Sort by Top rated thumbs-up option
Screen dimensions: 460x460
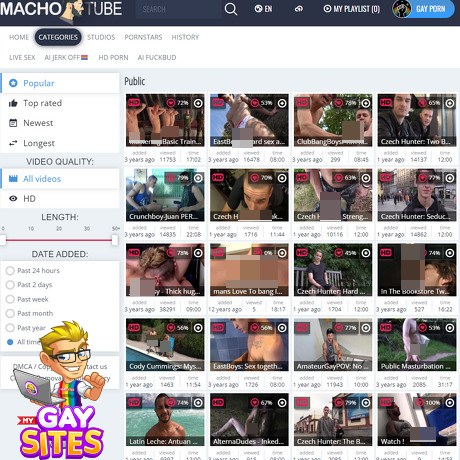[60, 103]
